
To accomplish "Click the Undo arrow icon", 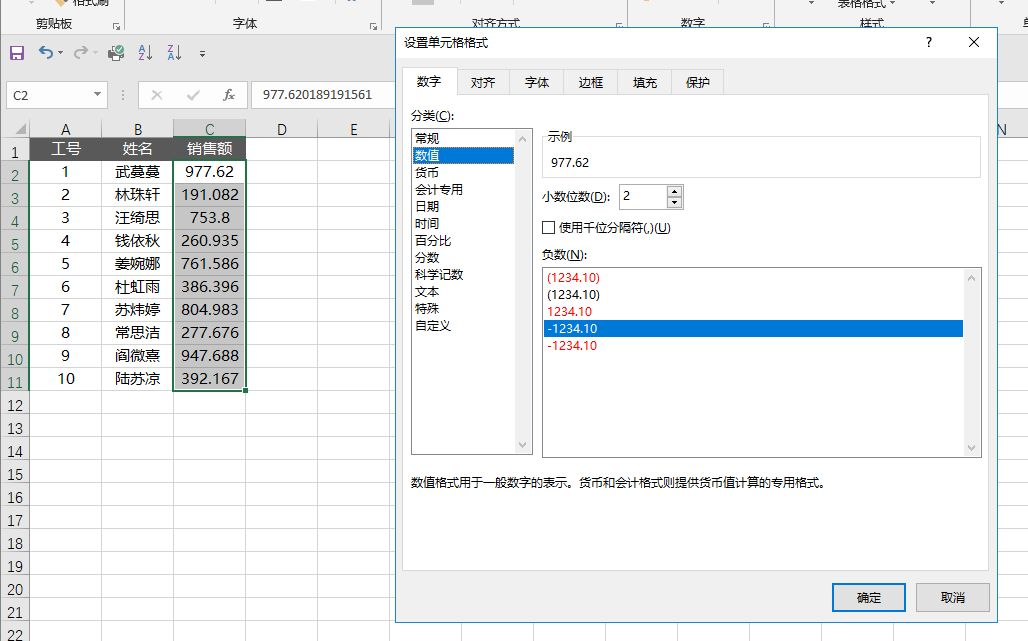I will 45,53.
